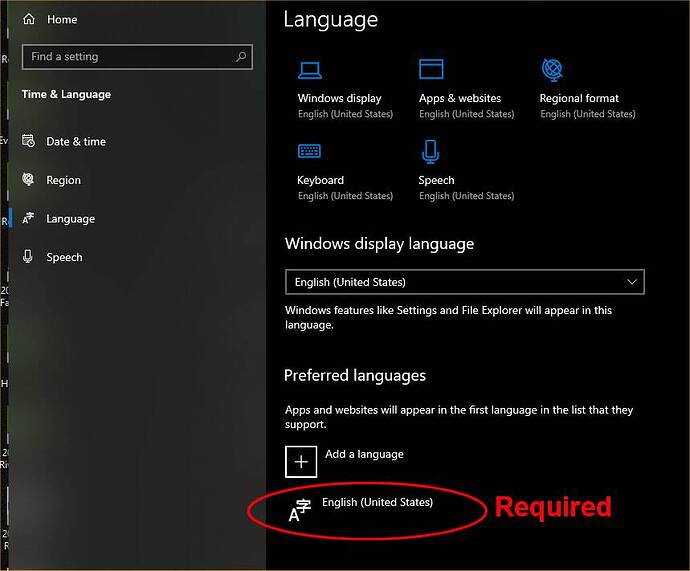Focus the Find a setting search box
690x571 pixels.
click(x=137, y=57)
